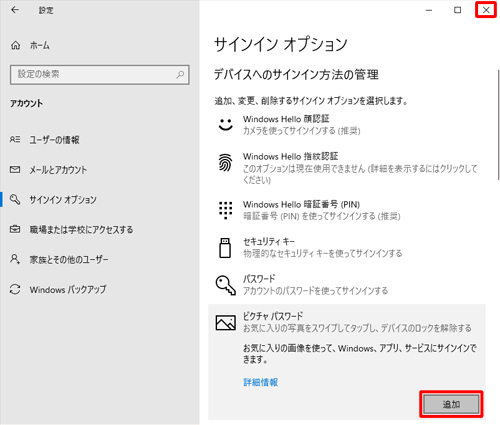
Task: Click the back arrow in Settings
Action: point(15,10)
